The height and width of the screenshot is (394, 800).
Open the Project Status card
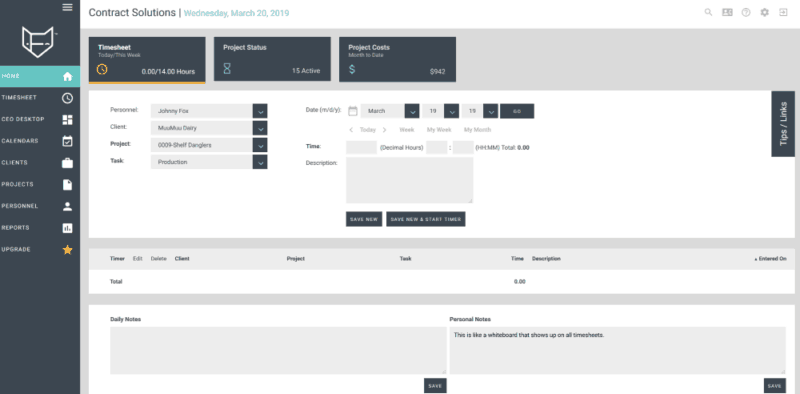pyautogui.click(x=272, y=59)
